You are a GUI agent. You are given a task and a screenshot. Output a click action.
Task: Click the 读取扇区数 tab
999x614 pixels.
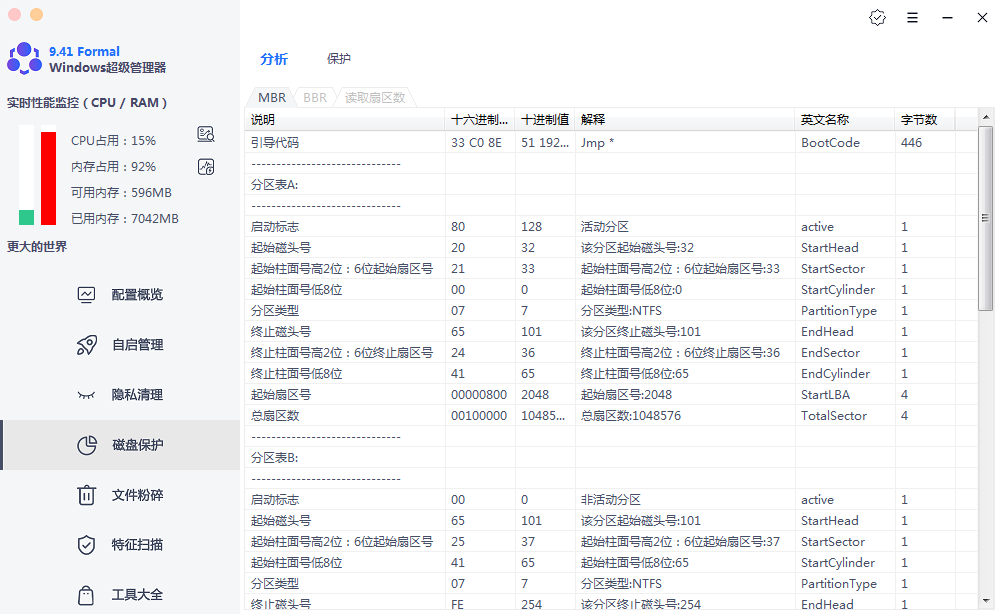(x=375, y=98)
